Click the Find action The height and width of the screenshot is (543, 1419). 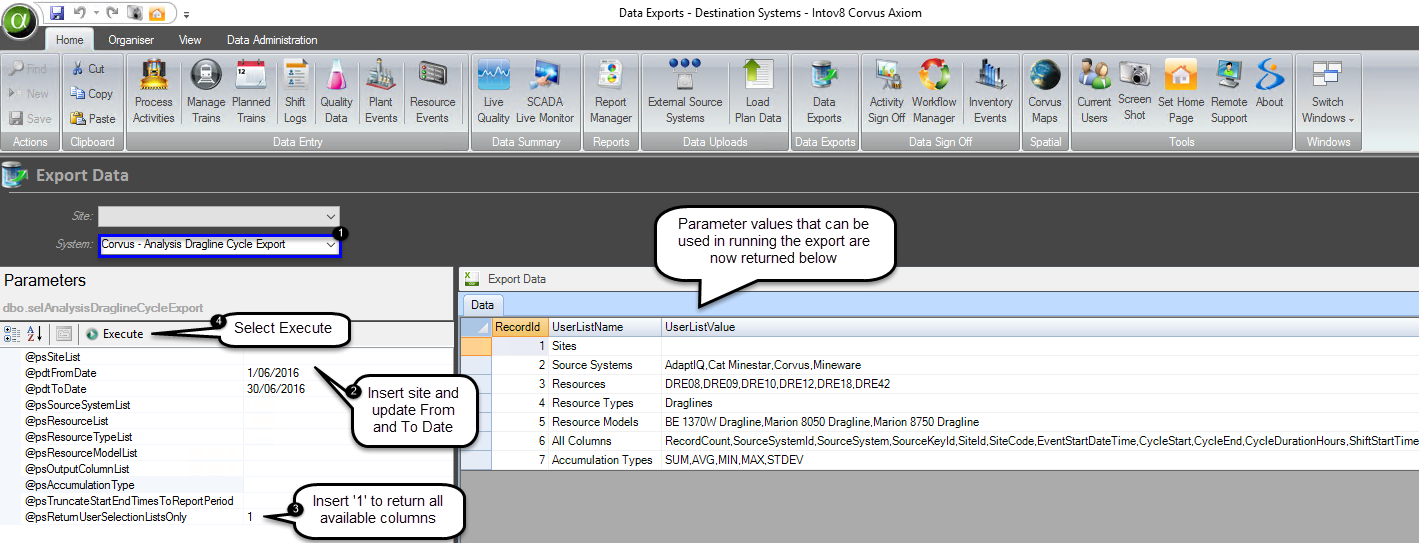tap(29, 69)
